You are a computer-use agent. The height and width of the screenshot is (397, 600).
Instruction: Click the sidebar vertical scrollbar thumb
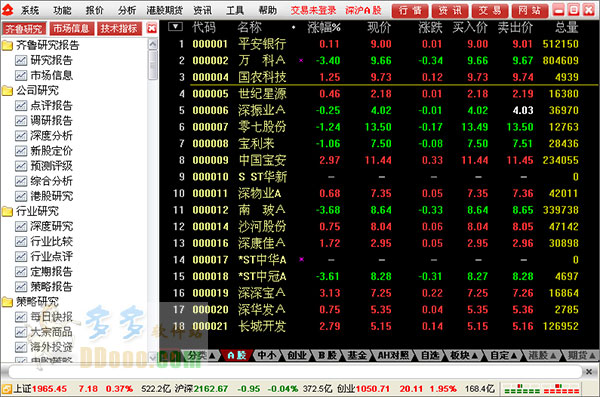(x=153, y=65)
